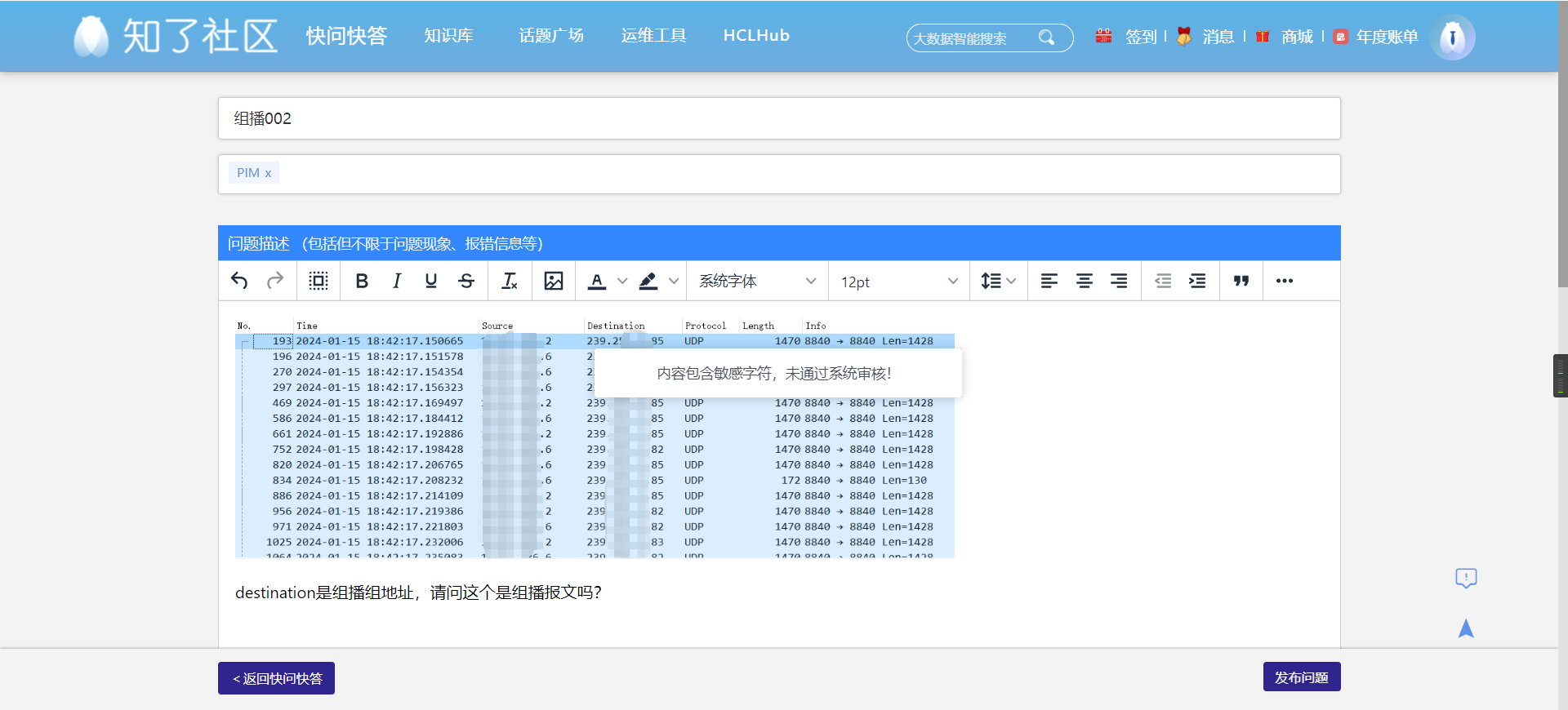The image size is (1568, 710).
Task: Open the 12pt font size dropdown
Action: (x=898, y=281)
